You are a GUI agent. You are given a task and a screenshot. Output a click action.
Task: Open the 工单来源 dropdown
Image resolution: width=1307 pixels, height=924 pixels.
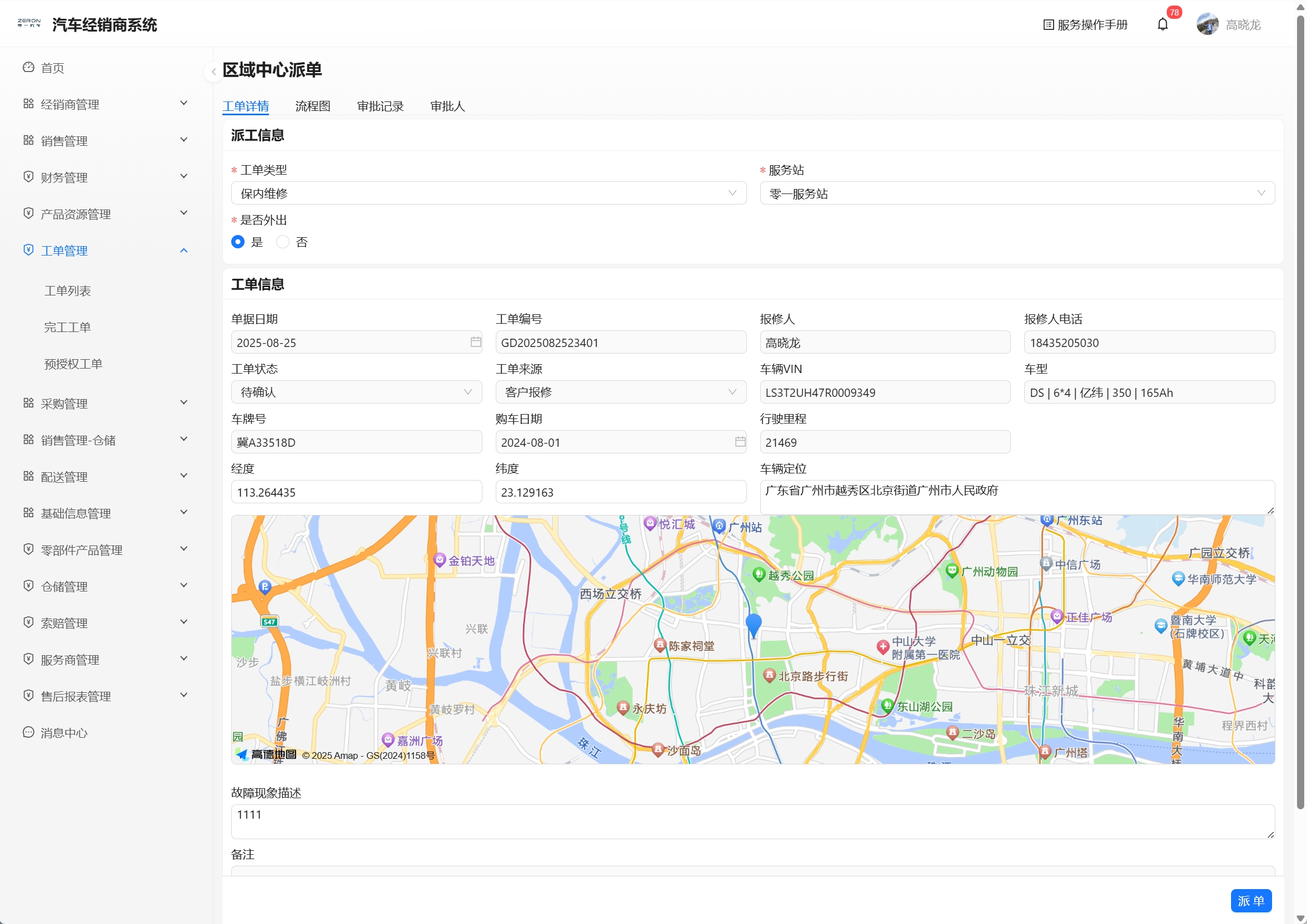click(621, 392)
